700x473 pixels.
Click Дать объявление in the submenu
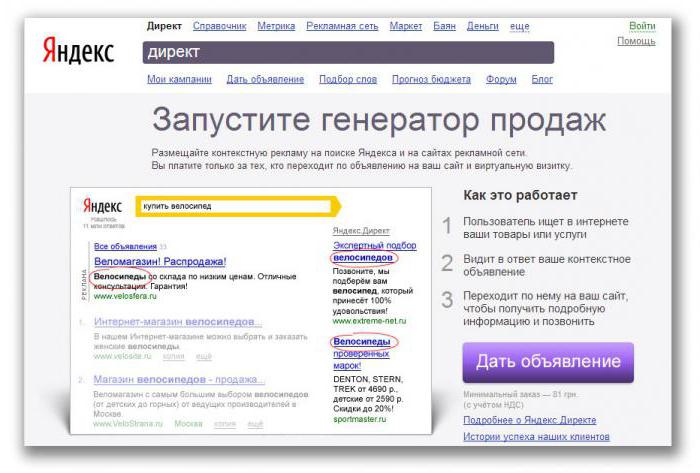(265, 79)
